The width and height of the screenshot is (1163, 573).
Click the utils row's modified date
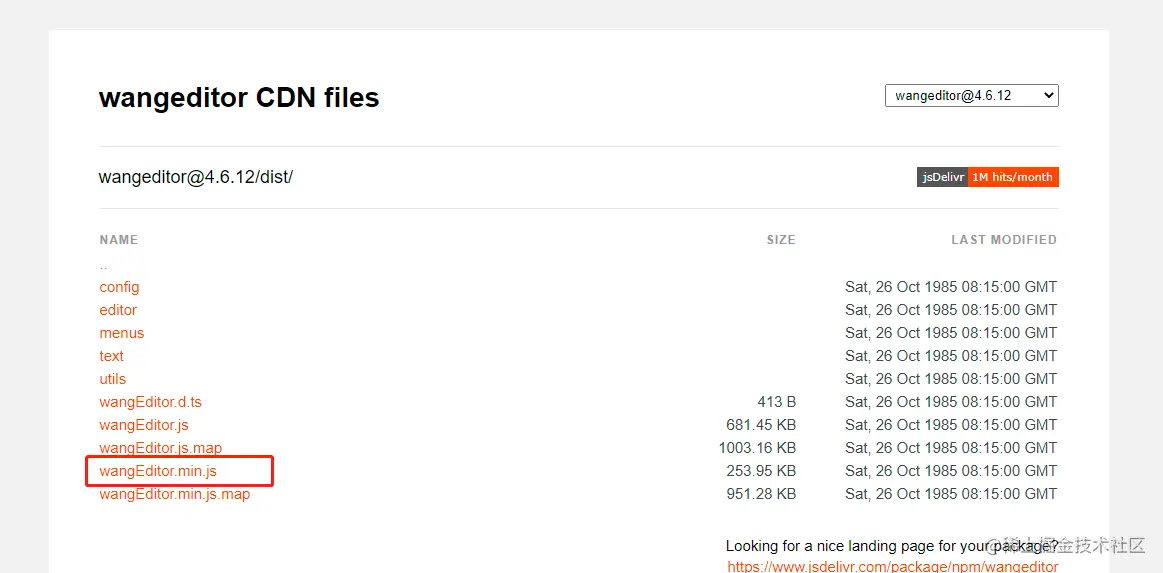tap(951, 379)
